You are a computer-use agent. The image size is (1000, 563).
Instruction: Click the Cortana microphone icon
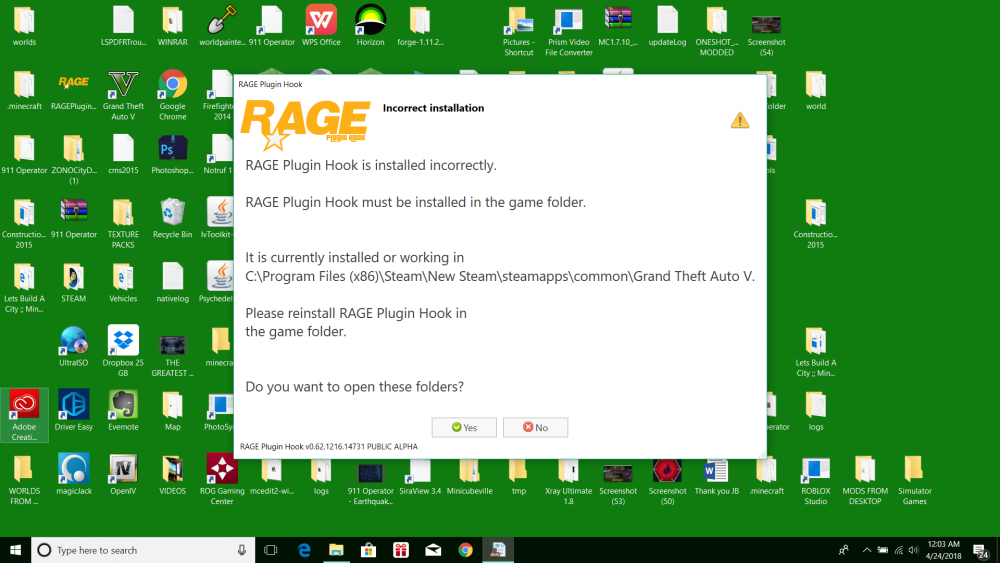pos(242,550)
